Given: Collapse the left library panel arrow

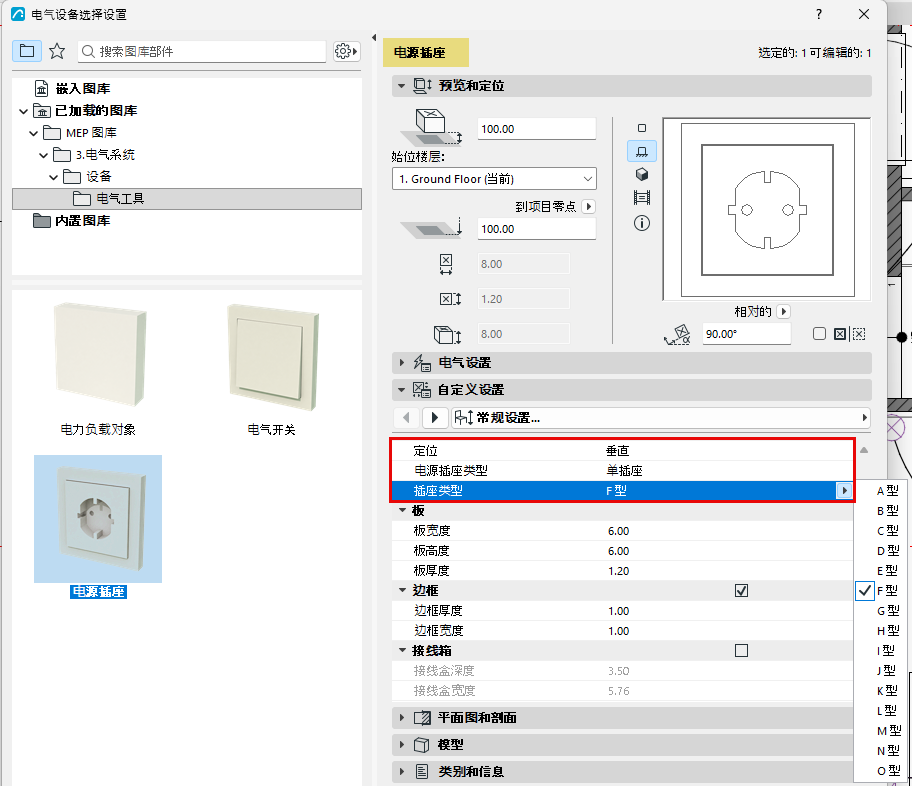Looking at the screenshot, I should (x=374, y=38).
